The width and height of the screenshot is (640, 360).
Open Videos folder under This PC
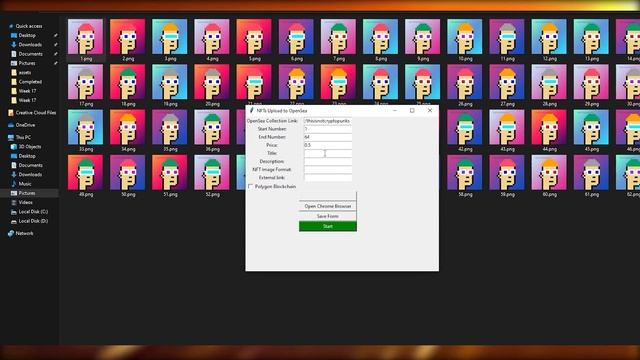tap(25, 202)
